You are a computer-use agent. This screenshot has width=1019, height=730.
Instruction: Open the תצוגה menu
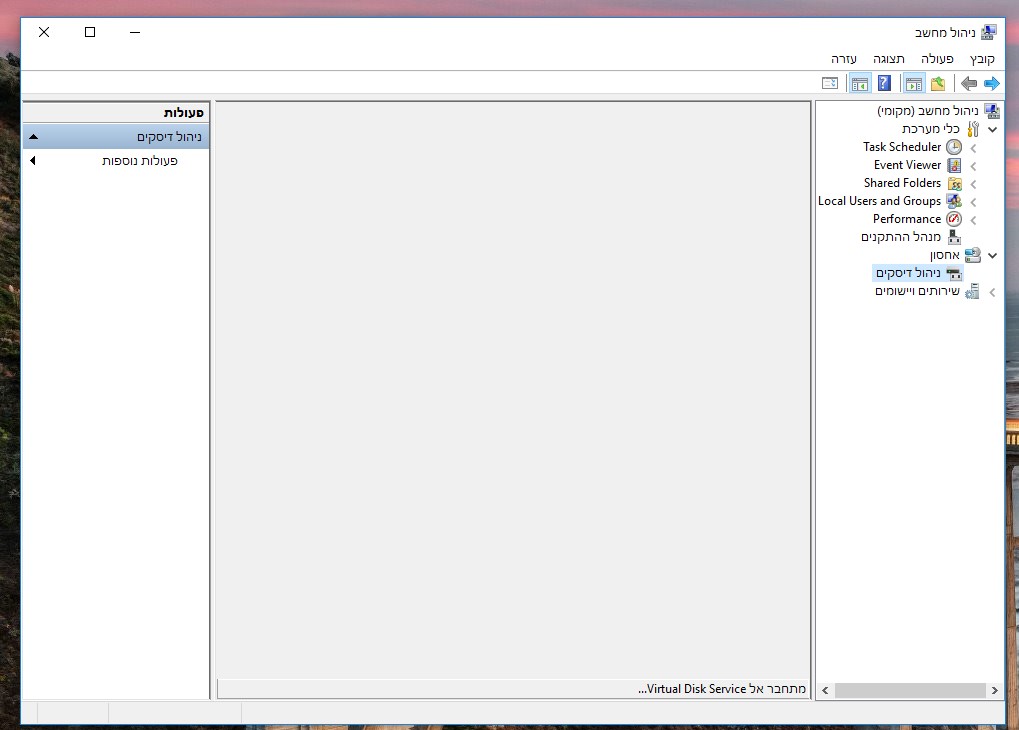[888, 59]
